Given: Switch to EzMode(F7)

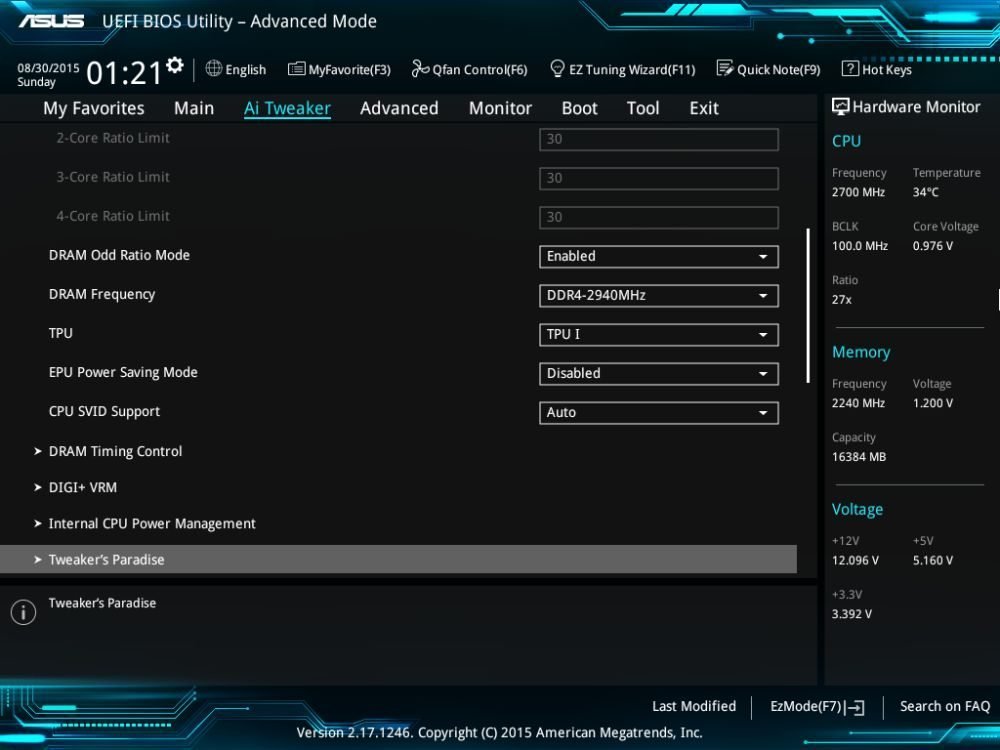Looking at the screenshot, I should click(817, 707).
